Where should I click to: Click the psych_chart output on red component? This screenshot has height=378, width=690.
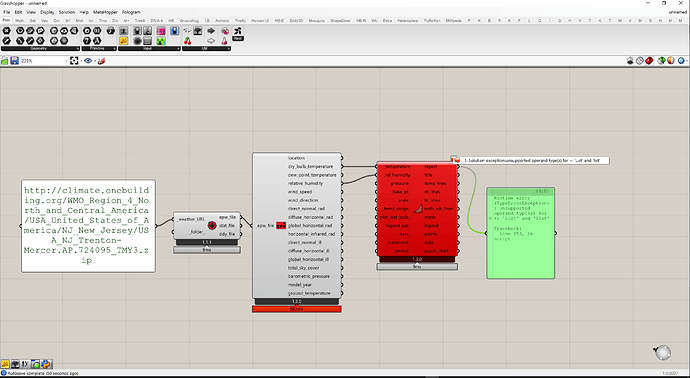point(437,251)
